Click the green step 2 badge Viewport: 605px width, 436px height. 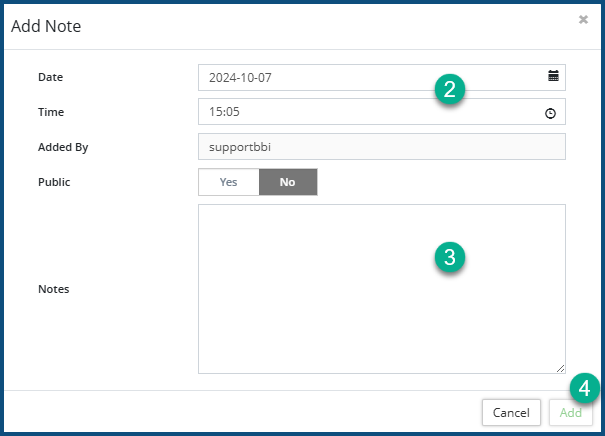click(x=450, y=89)
